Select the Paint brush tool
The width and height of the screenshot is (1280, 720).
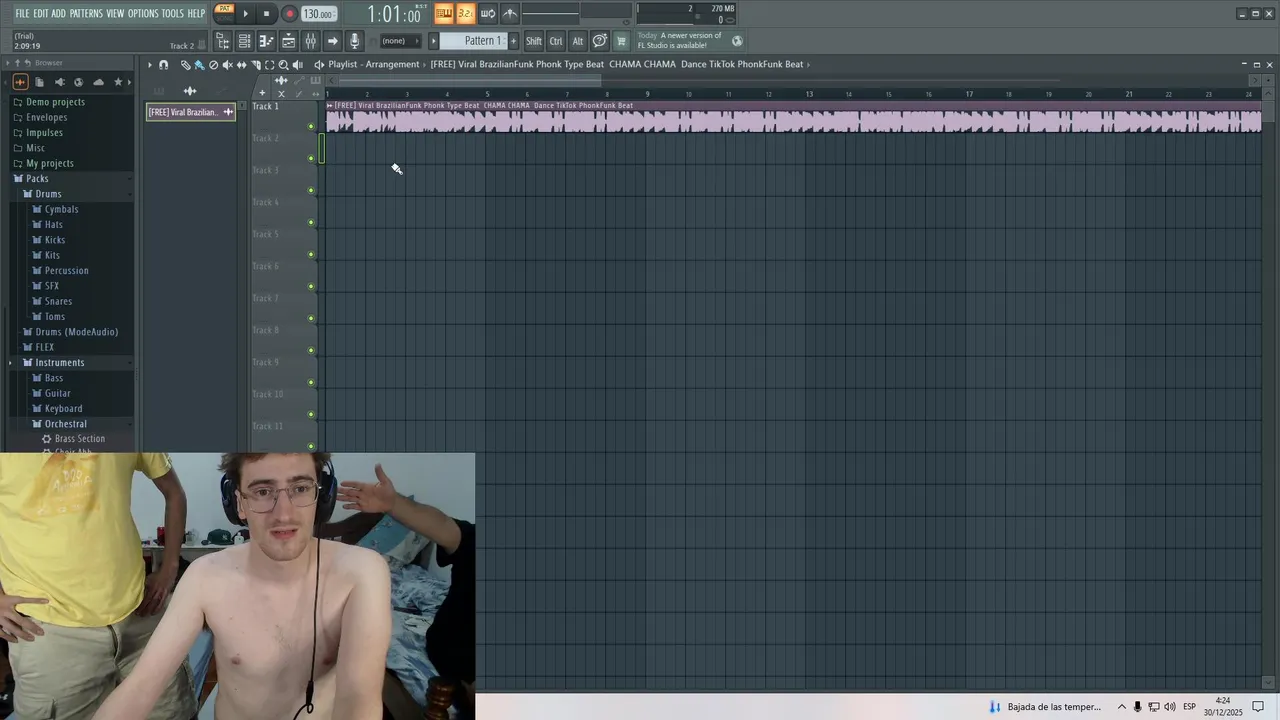(x=199, y=65)
